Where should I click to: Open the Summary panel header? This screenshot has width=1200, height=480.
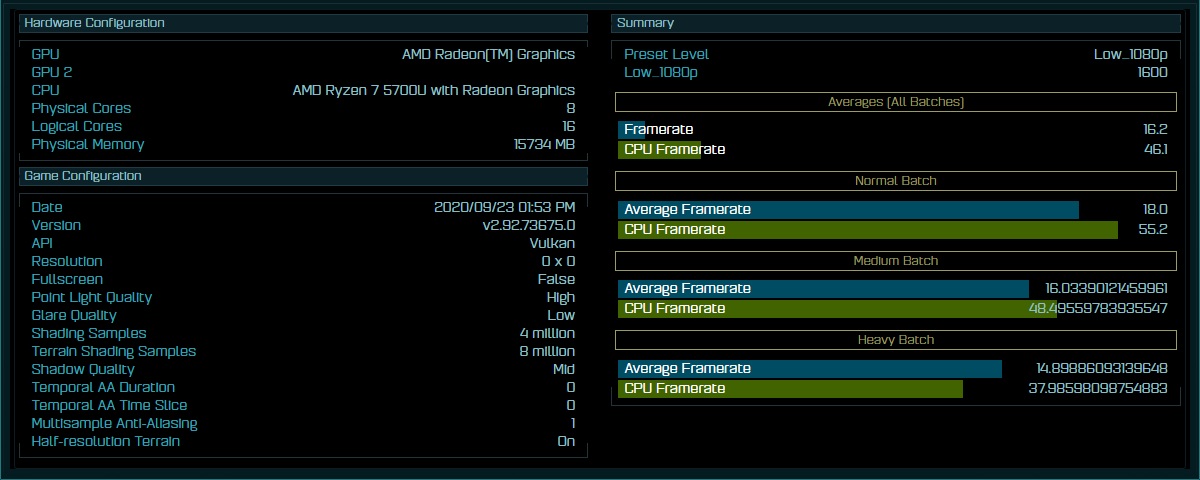[896, 23]
